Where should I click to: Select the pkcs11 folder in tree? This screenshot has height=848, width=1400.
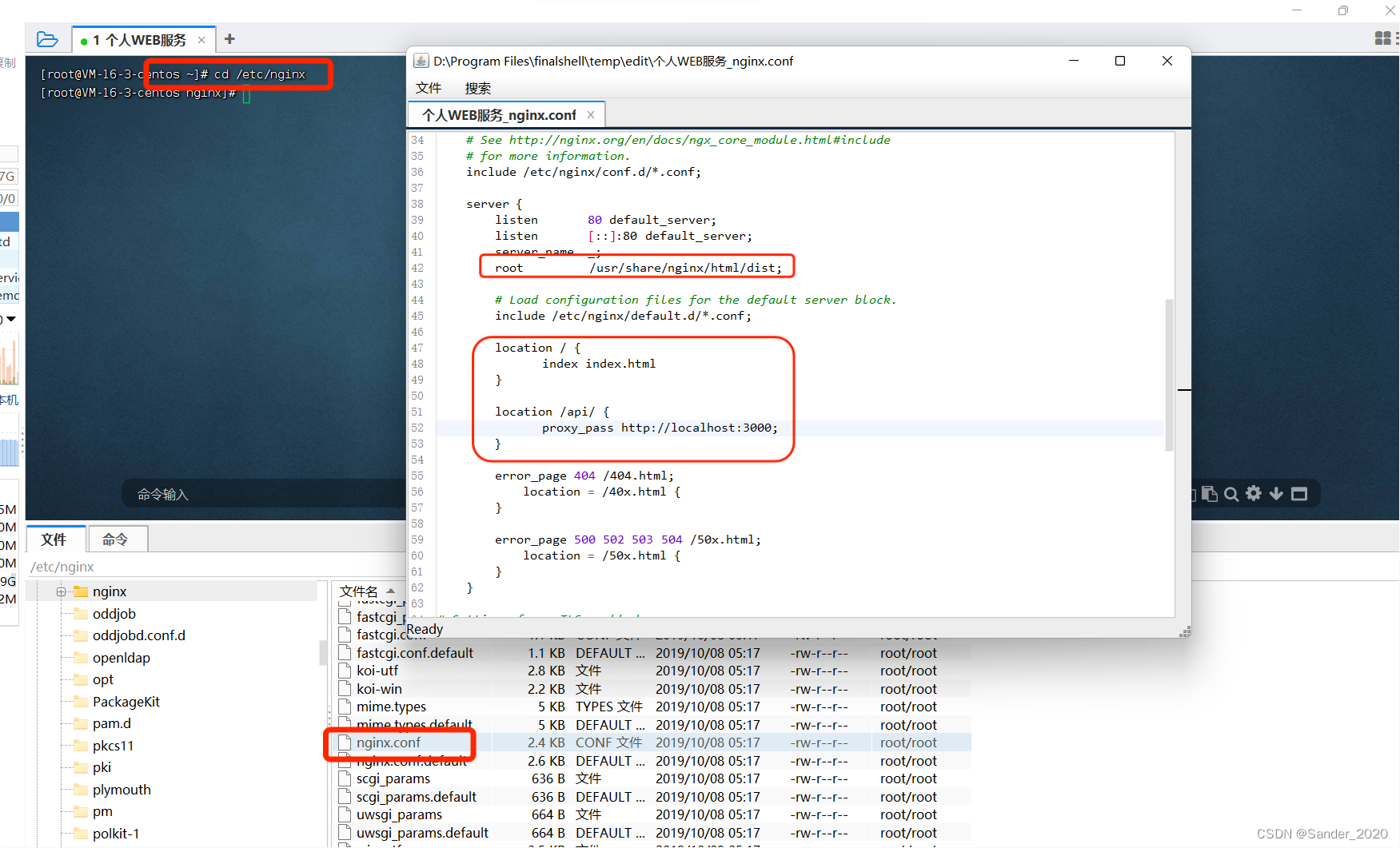(113, 746)
